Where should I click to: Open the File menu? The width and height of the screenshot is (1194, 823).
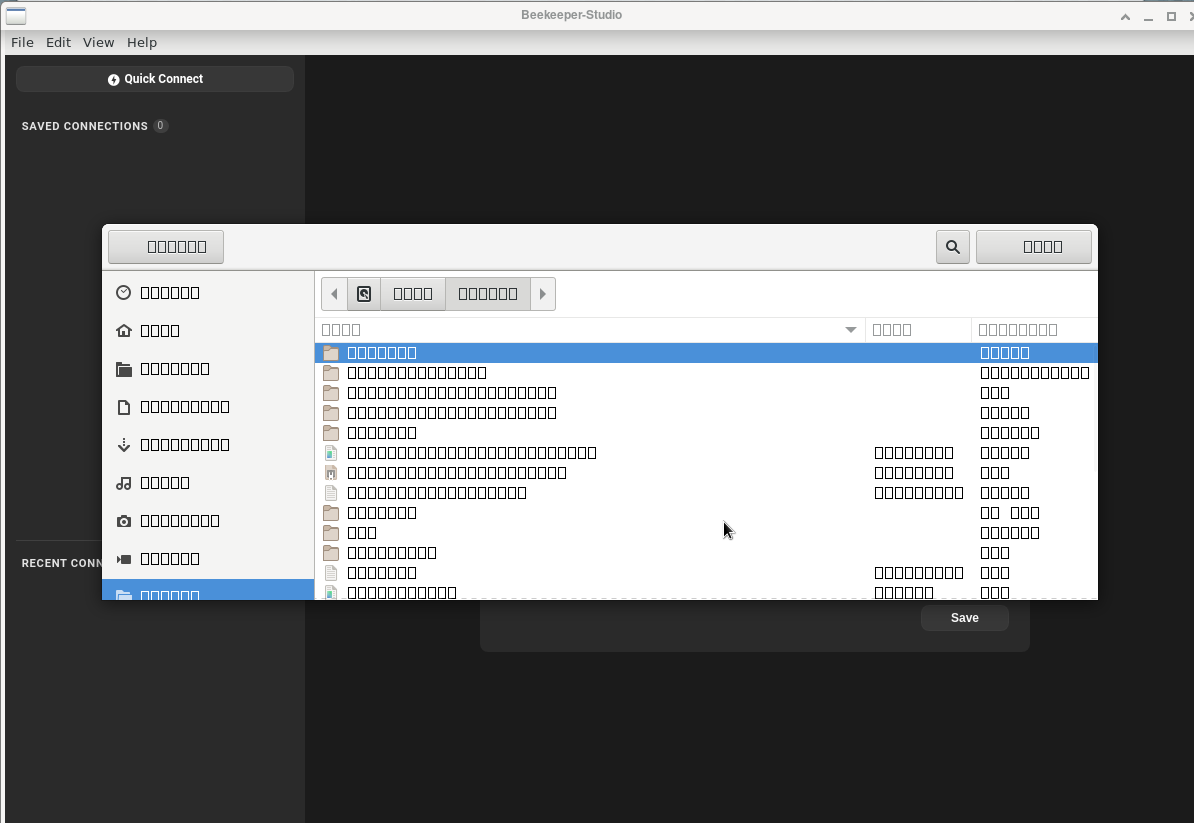(x=22, y=42)
